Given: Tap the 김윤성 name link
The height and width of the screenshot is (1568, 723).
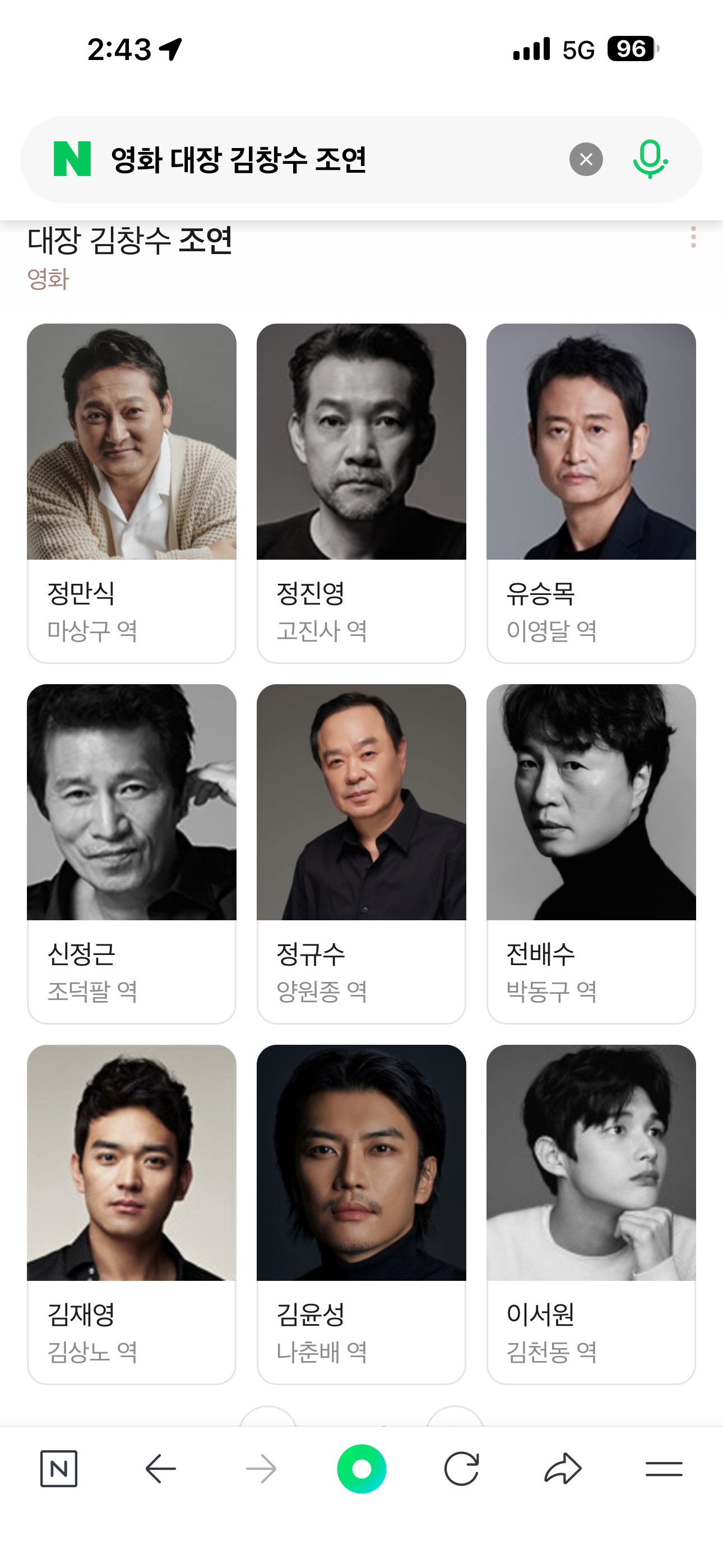Looking at the screenshot, I should pyautogui.click(x=310, y=1314).
